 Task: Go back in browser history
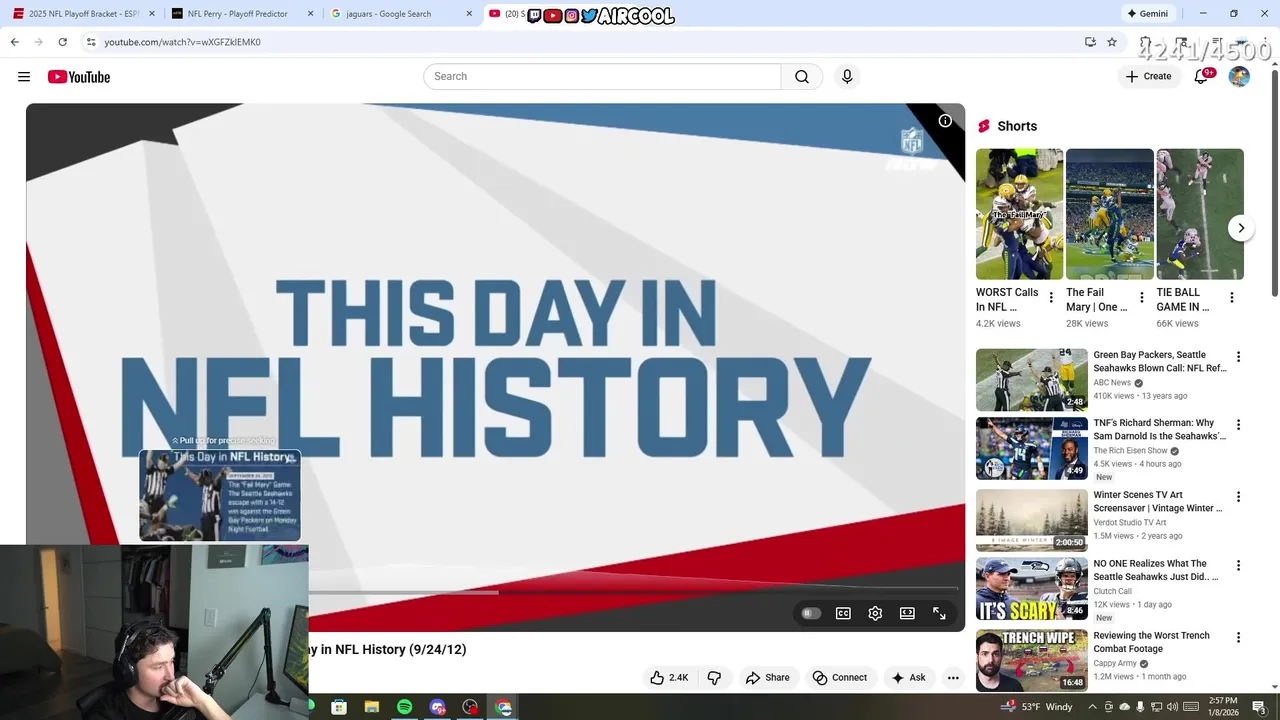(x=14, y=42)
